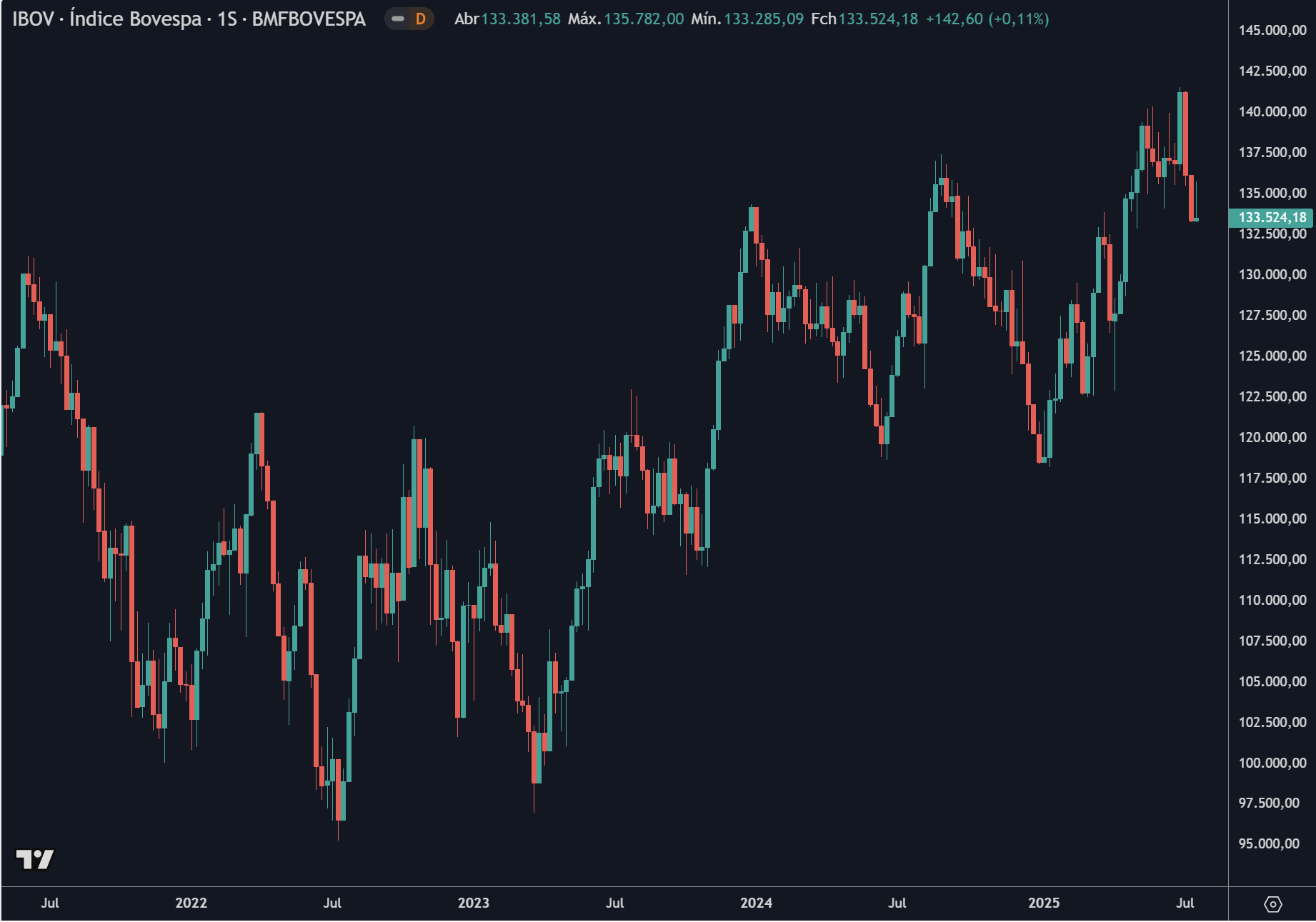Click the 100.000,00 level on the price scale
The width and height of the screenshot is (1316, 922).
(x=1272, y=763)
